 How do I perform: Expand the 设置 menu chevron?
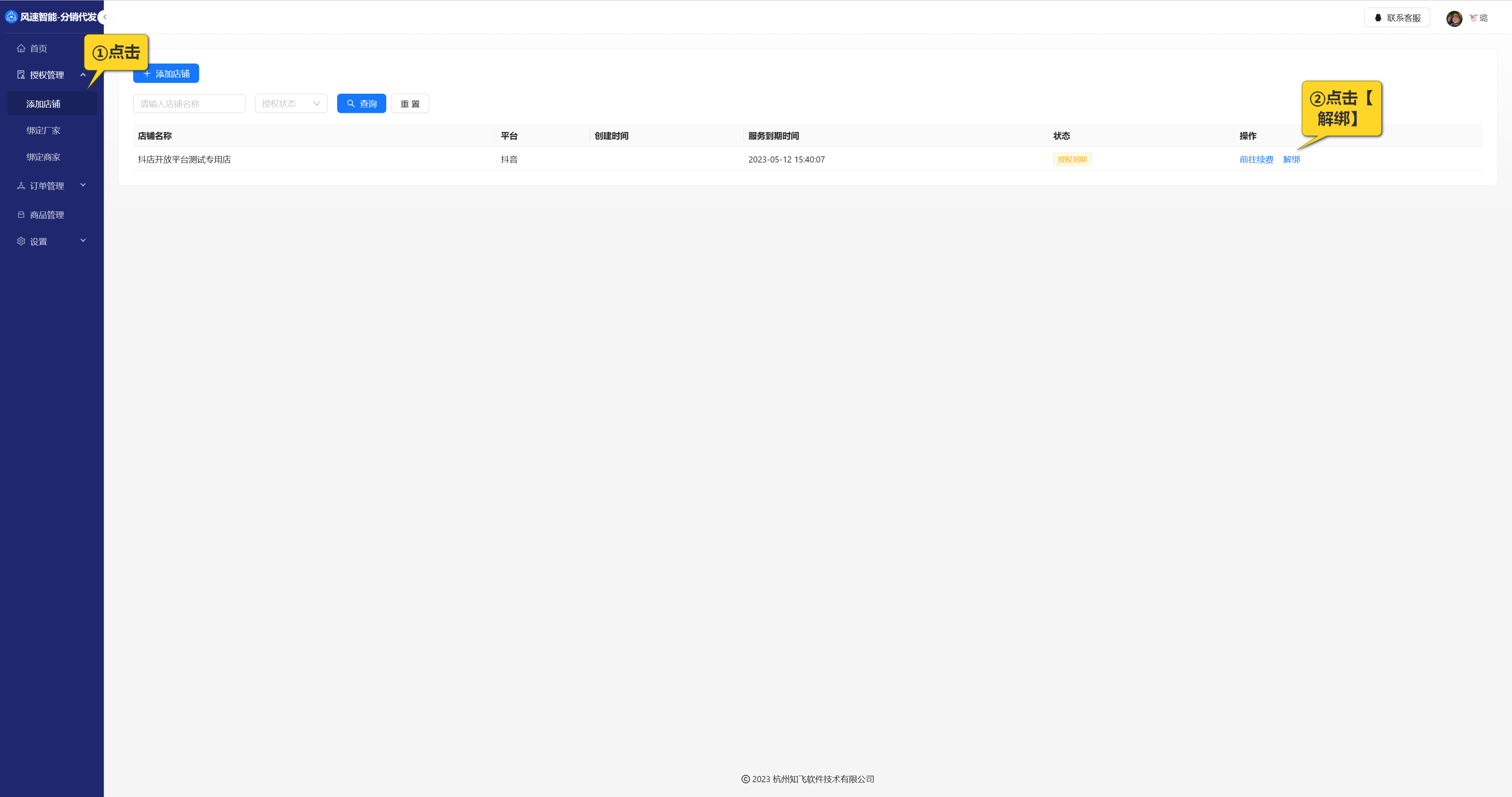point(83,240)
